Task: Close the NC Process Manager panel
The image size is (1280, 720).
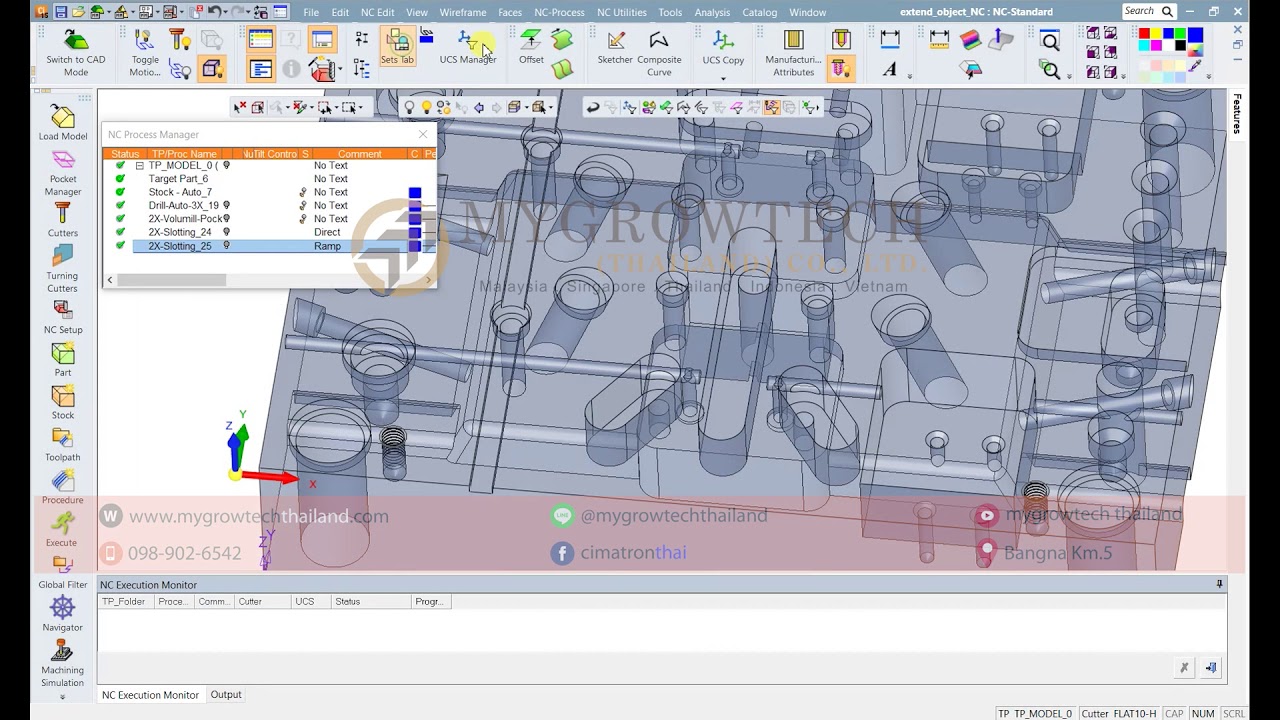Action: click(x=423, y=134)
